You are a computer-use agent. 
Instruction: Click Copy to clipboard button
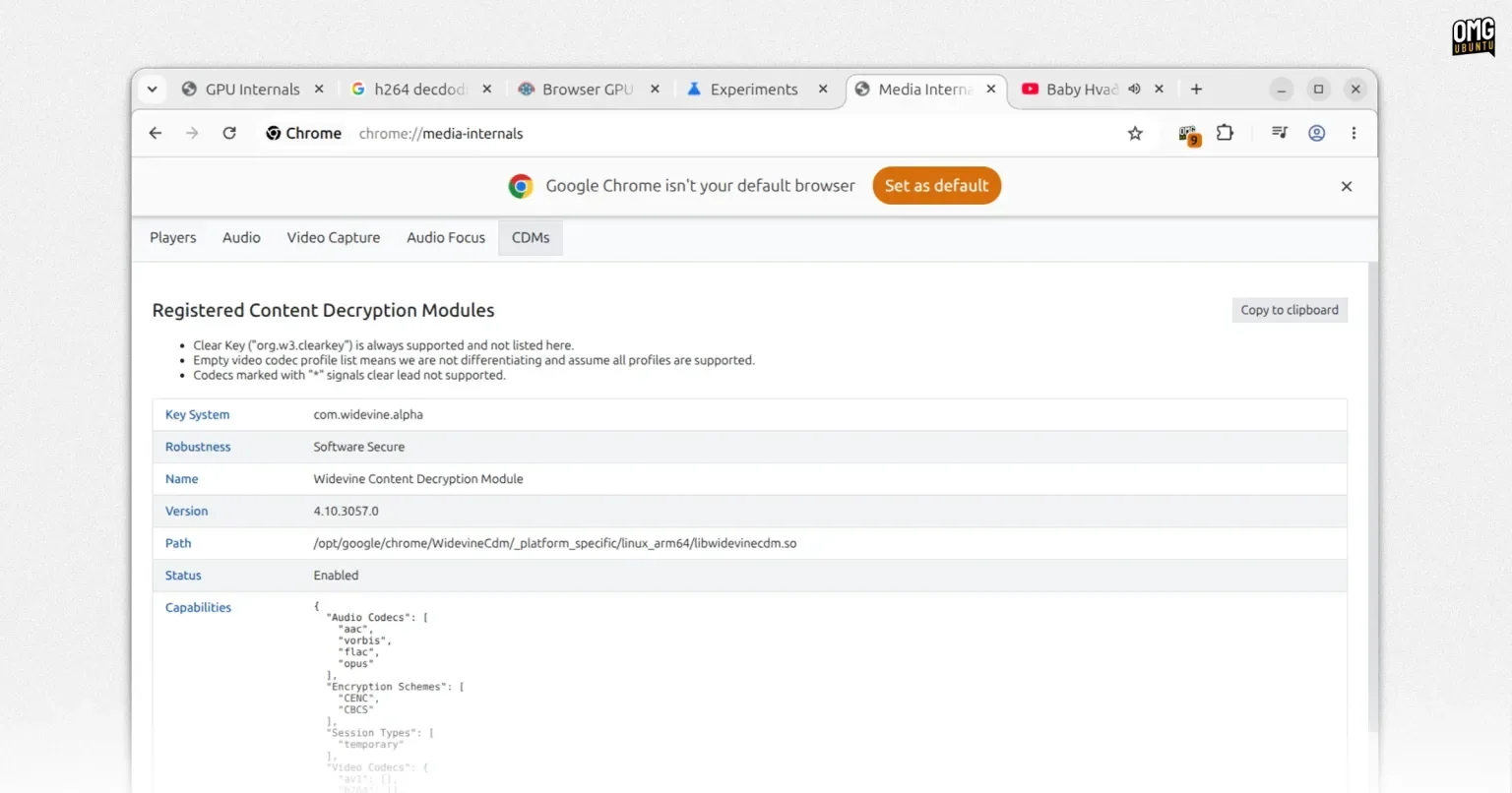pos(1290,310)
